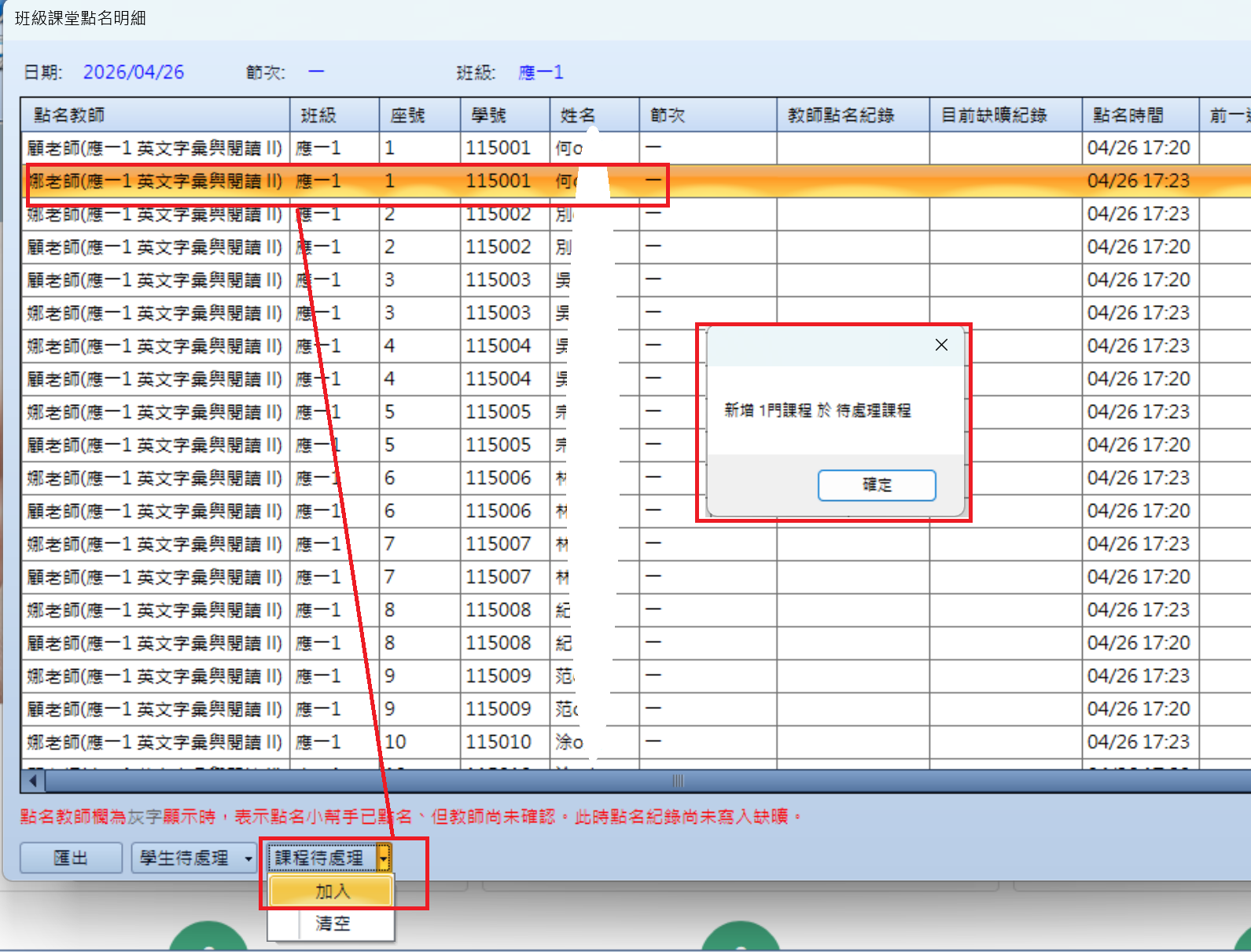Click the 班級 column header

[335, 116]
